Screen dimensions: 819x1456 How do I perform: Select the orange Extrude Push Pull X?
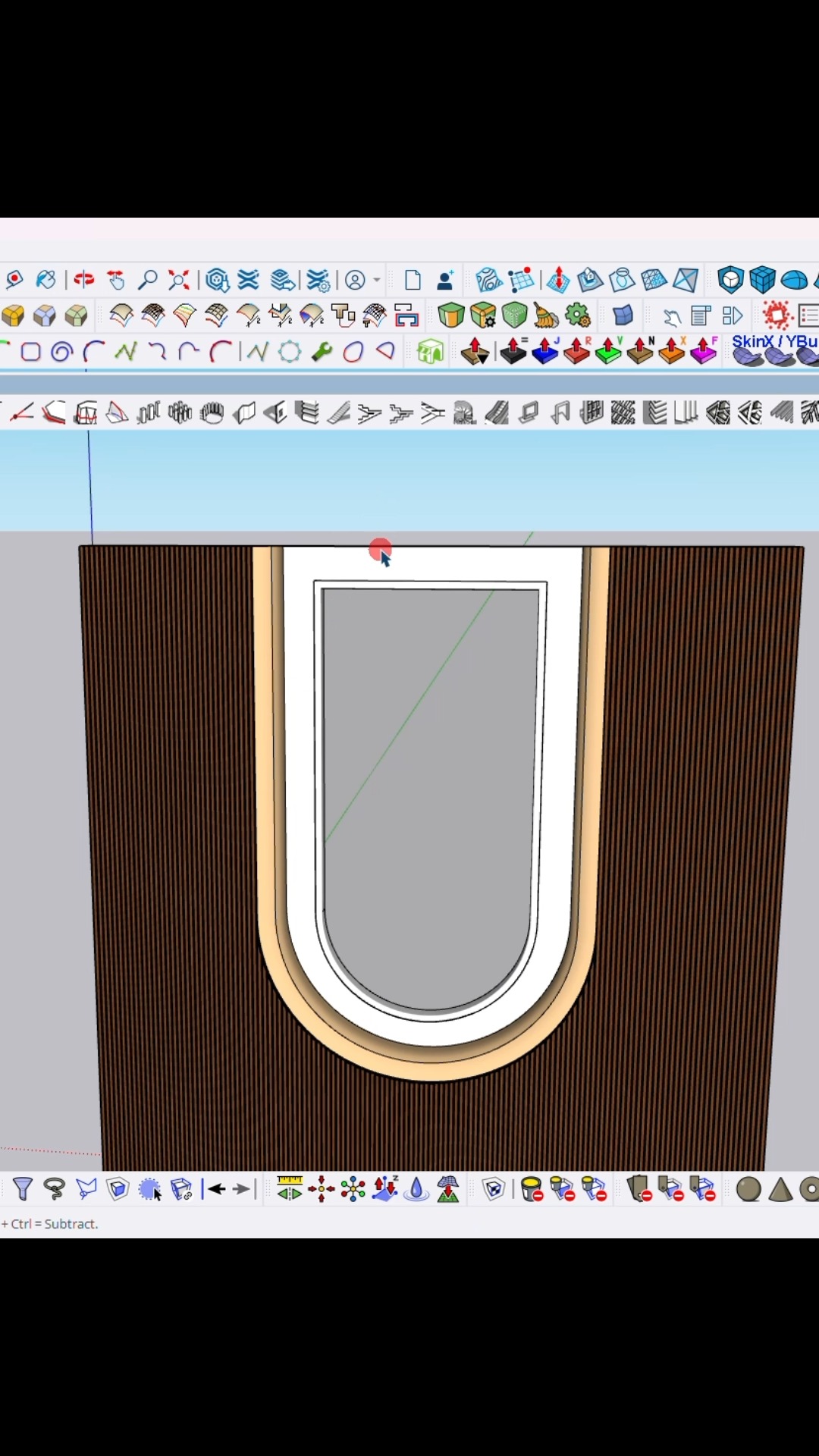pyautogui.click(x=673, y=351)
